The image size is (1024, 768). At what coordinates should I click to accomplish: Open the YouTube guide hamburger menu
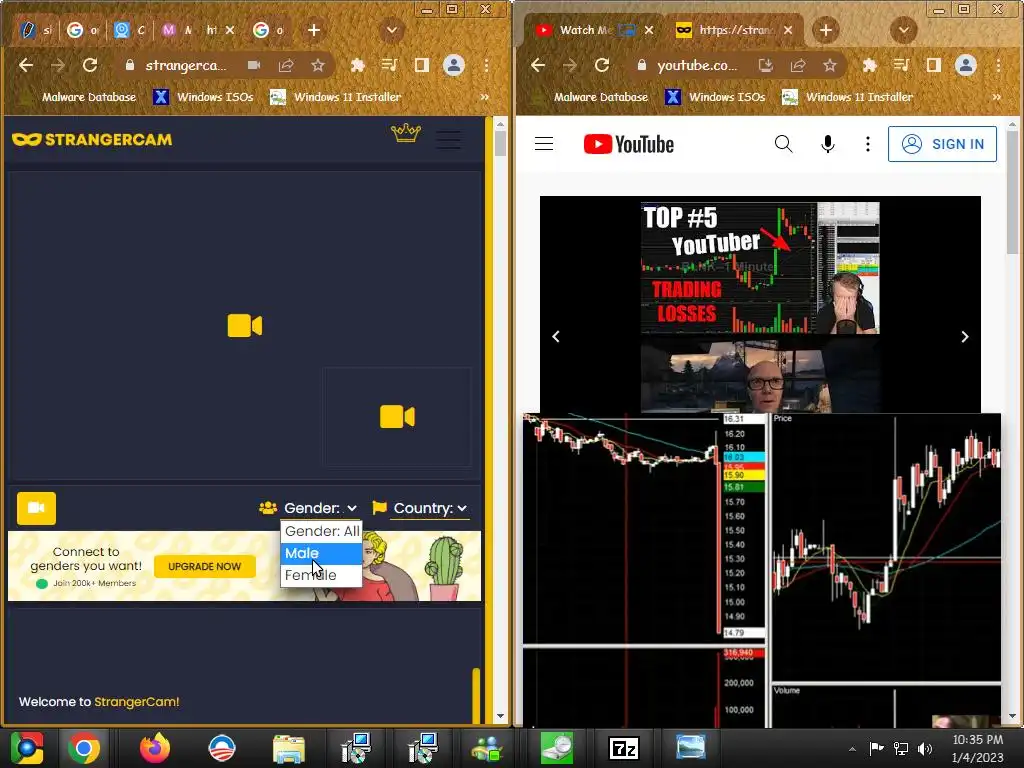click(x=544, y=144)
